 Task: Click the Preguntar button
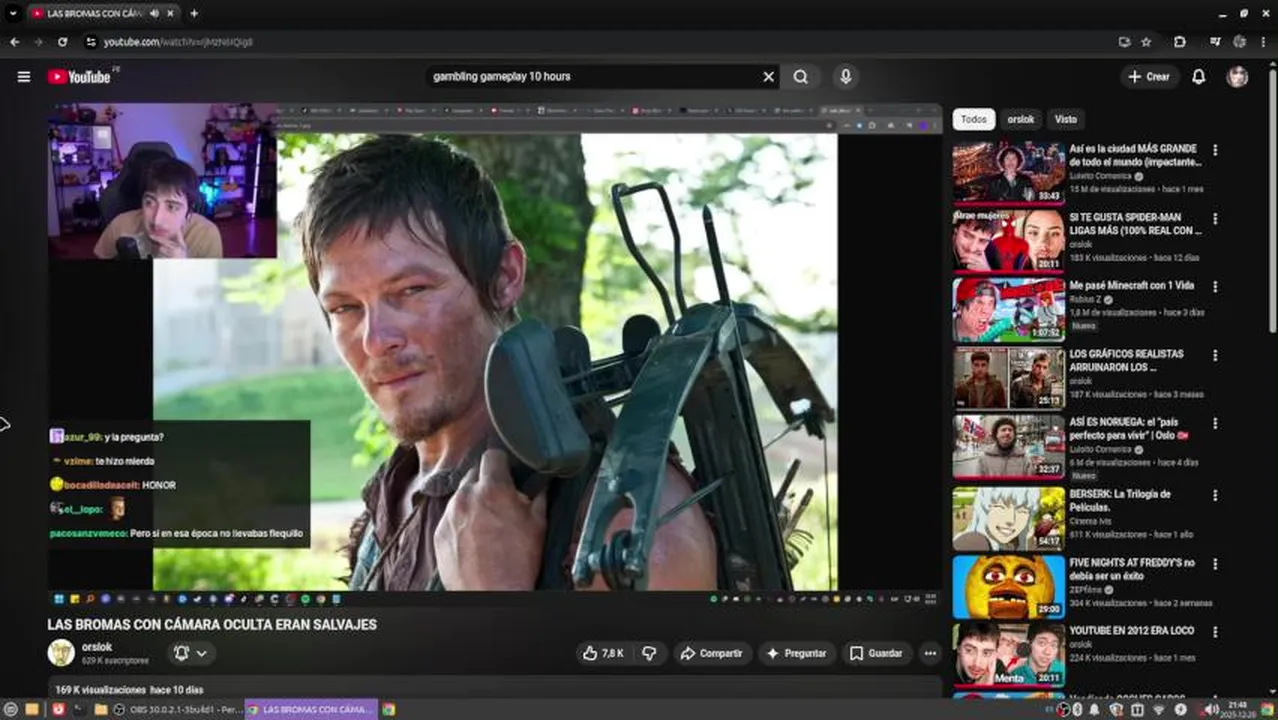[796, 653]
